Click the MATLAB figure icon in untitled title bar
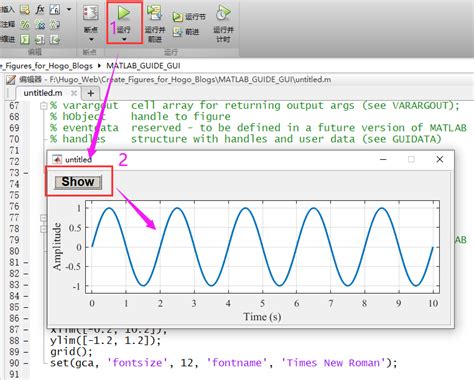This screenshot has width=474, height=380. [57, 159]
